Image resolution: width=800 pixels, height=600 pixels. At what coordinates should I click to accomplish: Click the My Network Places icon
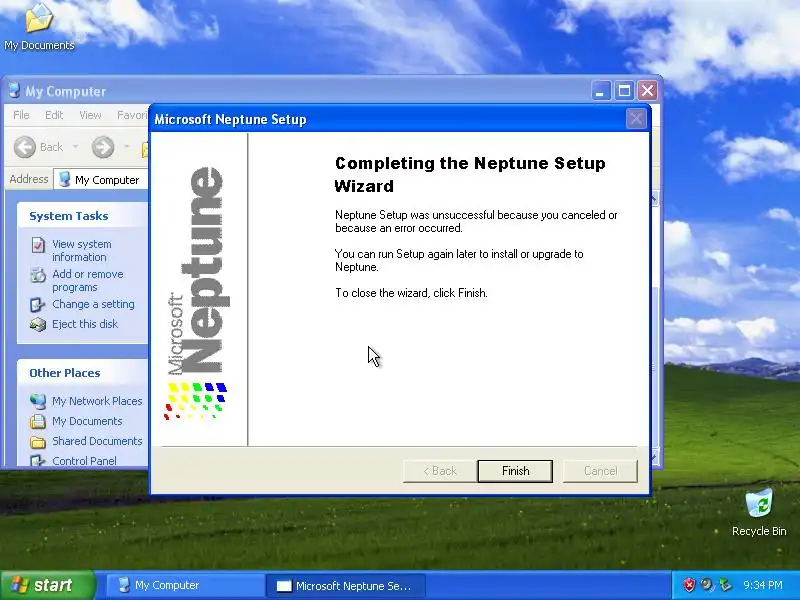point(38,402)
